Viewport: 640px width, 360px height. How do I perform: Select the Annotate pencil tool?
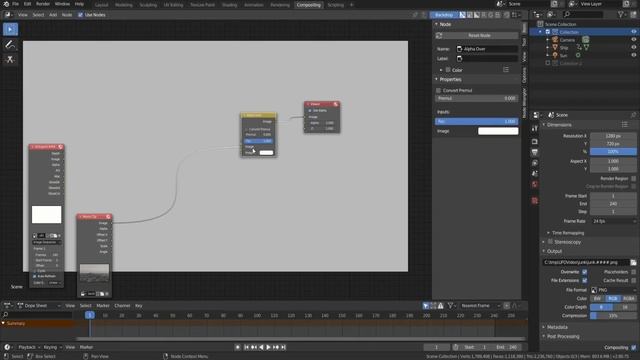[10, 44]
